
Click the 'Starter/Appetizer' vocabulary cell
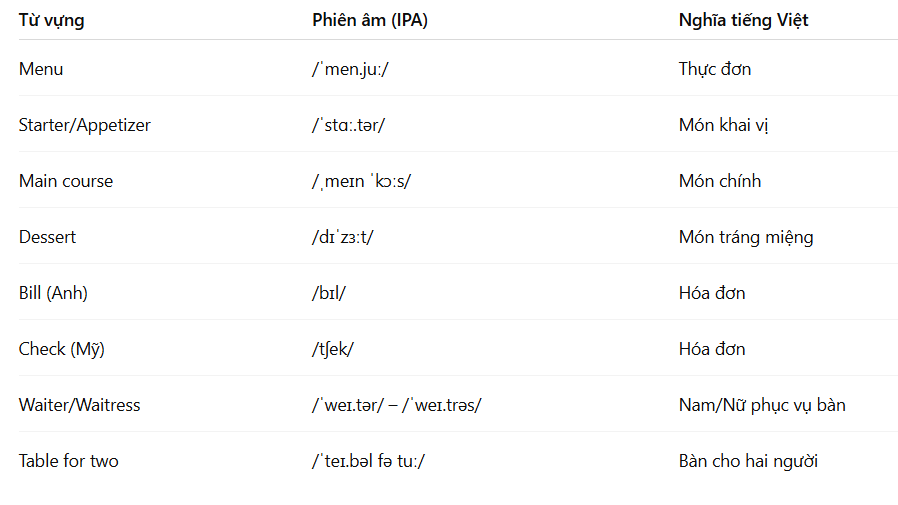coord(85,125)
